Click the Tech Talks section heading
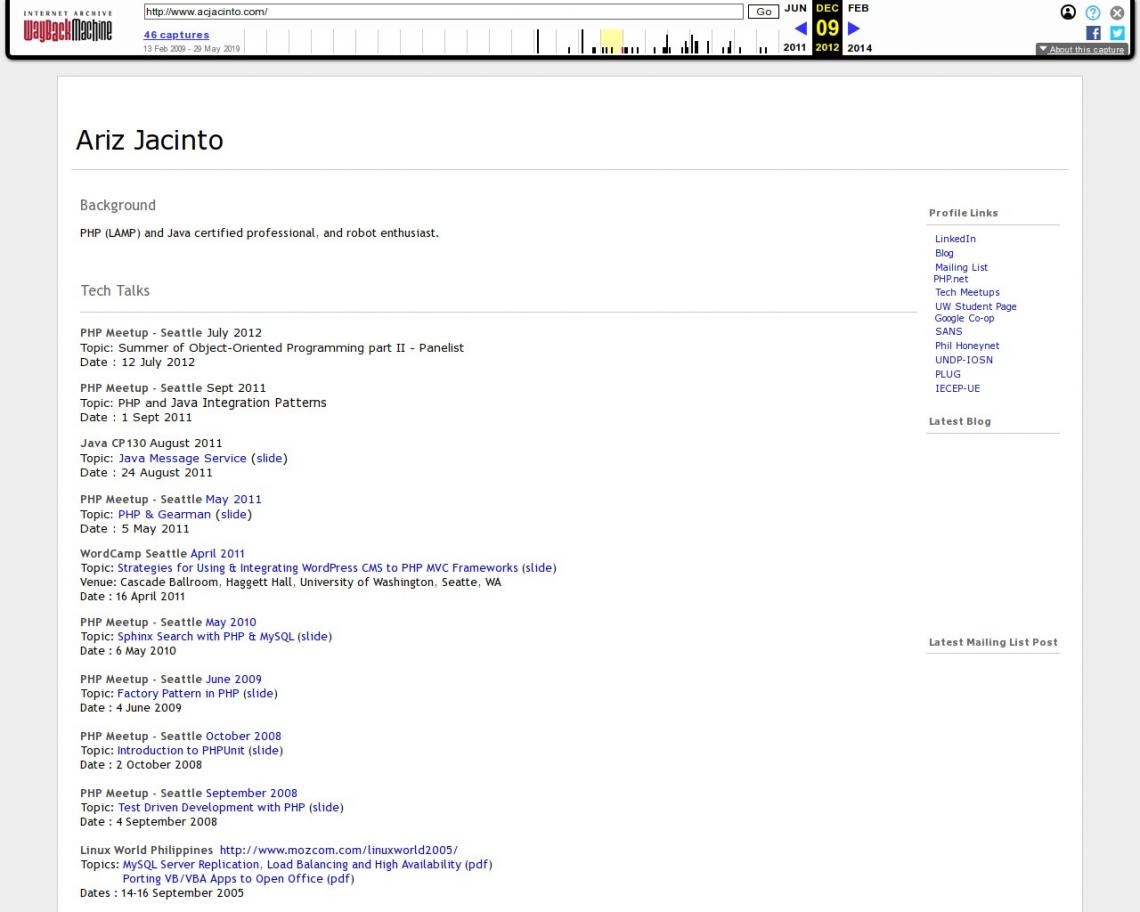This screenshot has width=1140, height=912. tap(115, 291)
